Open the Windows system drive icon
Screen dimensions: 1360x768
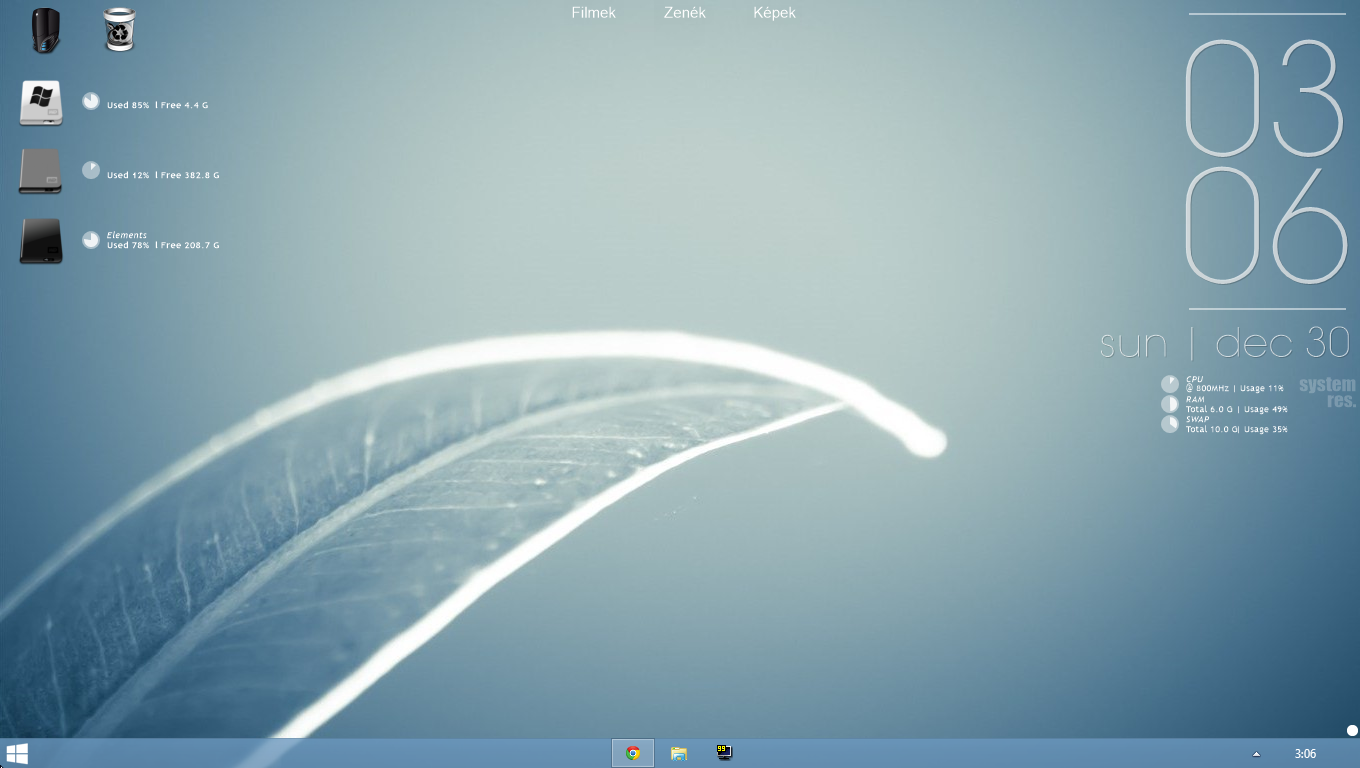tap(41, 103)
